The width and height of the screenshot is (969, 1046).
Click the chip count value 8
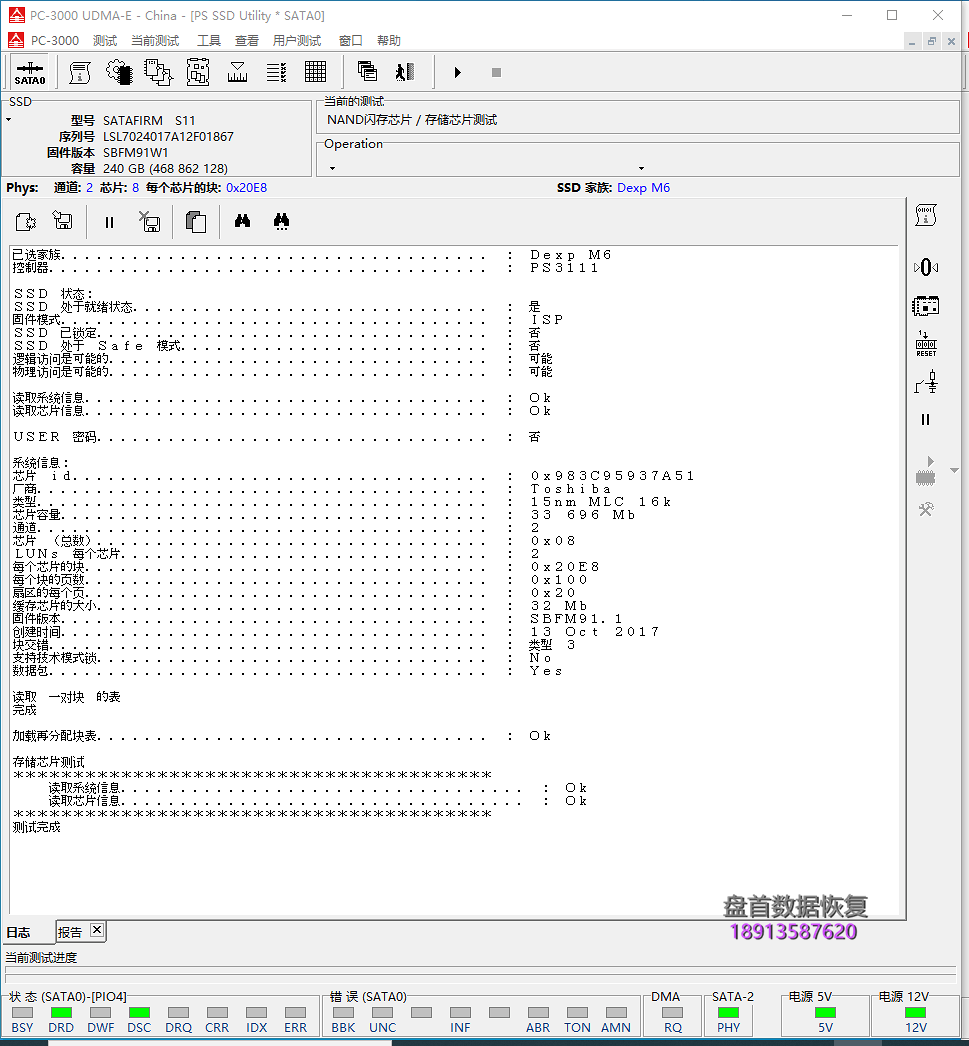pyautogui.click(x=135, y=188)
